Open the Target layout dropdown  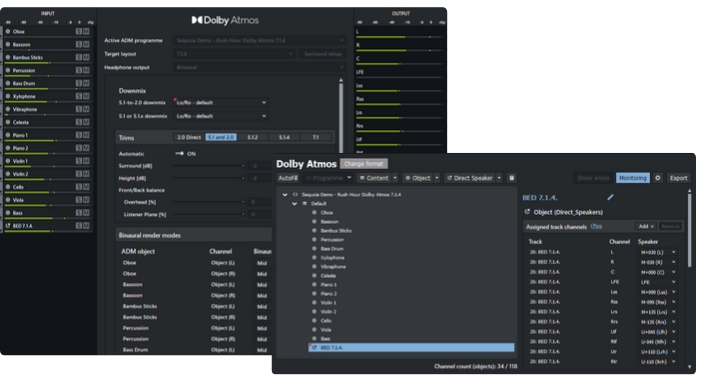click(234, 54)
